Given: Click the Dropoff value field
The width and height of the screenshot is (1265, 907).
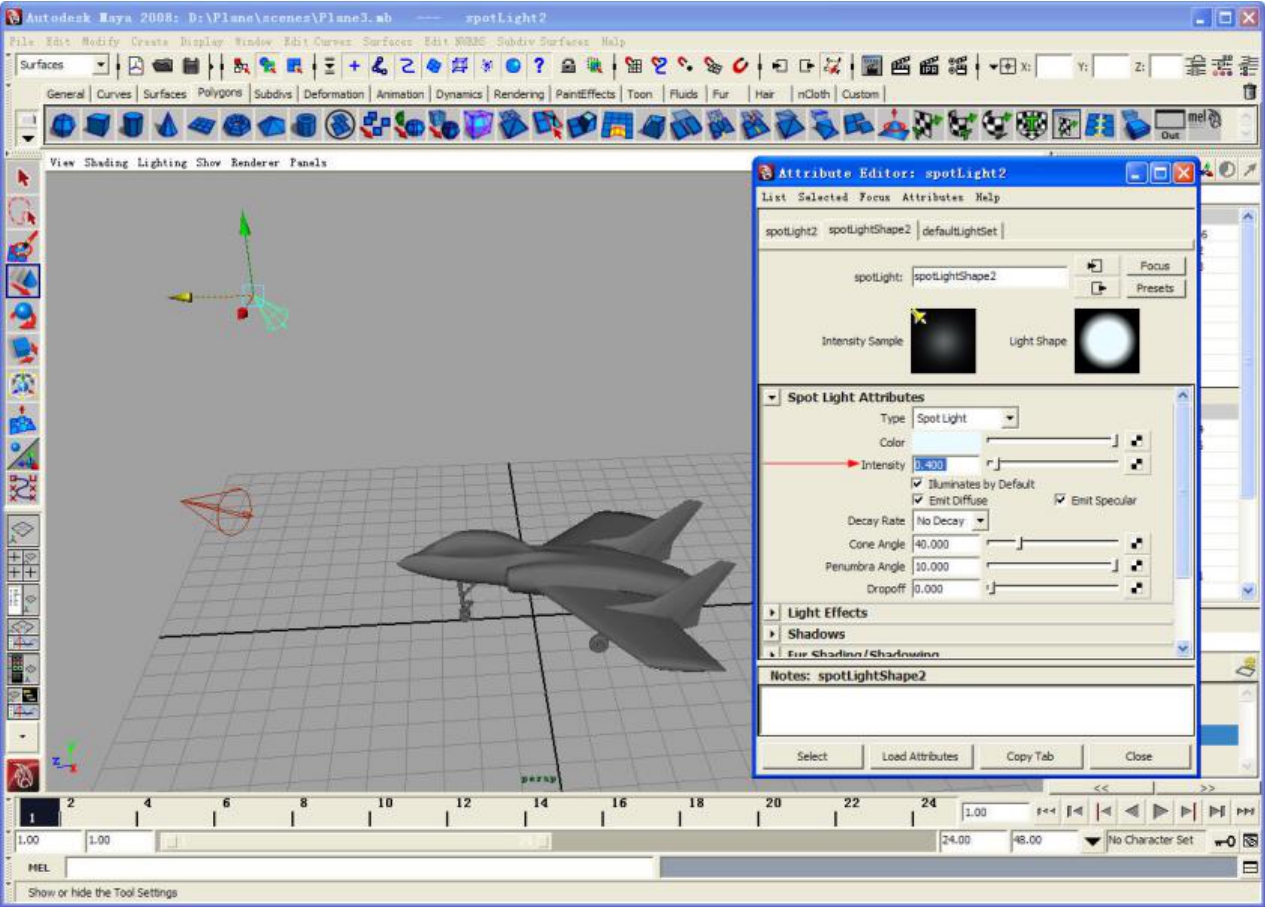Looking at the screenshot, I should 946,589.
